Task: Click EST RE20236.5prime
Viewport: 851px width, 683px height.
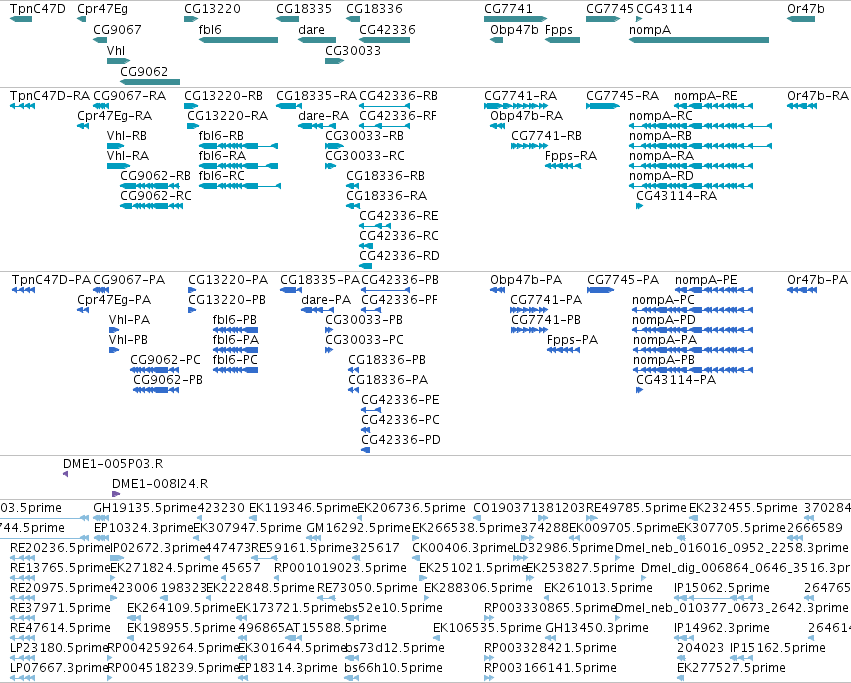Action: coord(60,548)
